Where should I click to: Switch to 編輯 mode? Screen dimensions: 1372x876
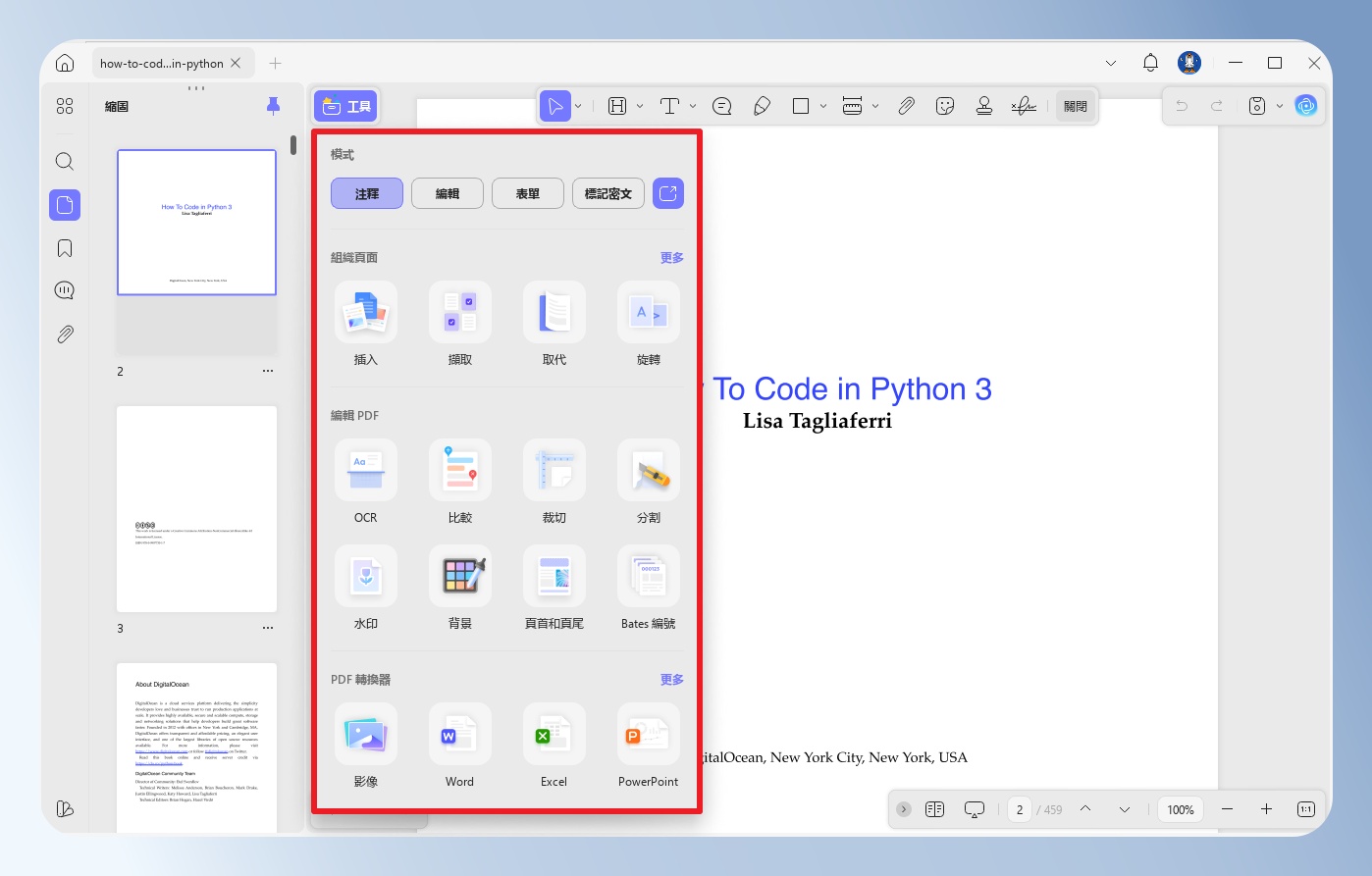coord(448,193)
